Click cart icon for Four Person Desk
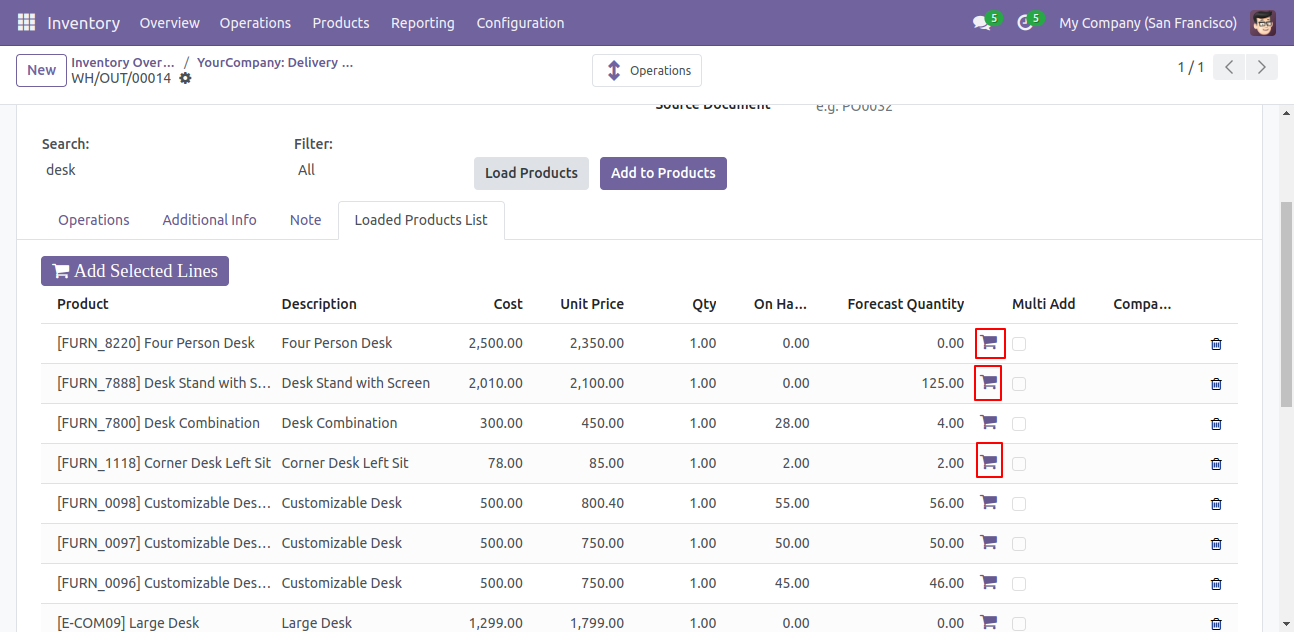Image resolution: width=1294 pixels, height=632 pixels. tap(989, 343)
